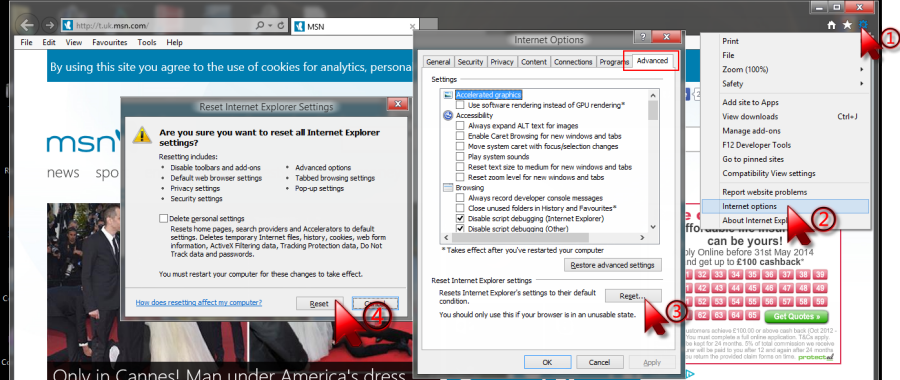Open the Edit menu
This screenshot has width=900, height=380.
point(49,42)
